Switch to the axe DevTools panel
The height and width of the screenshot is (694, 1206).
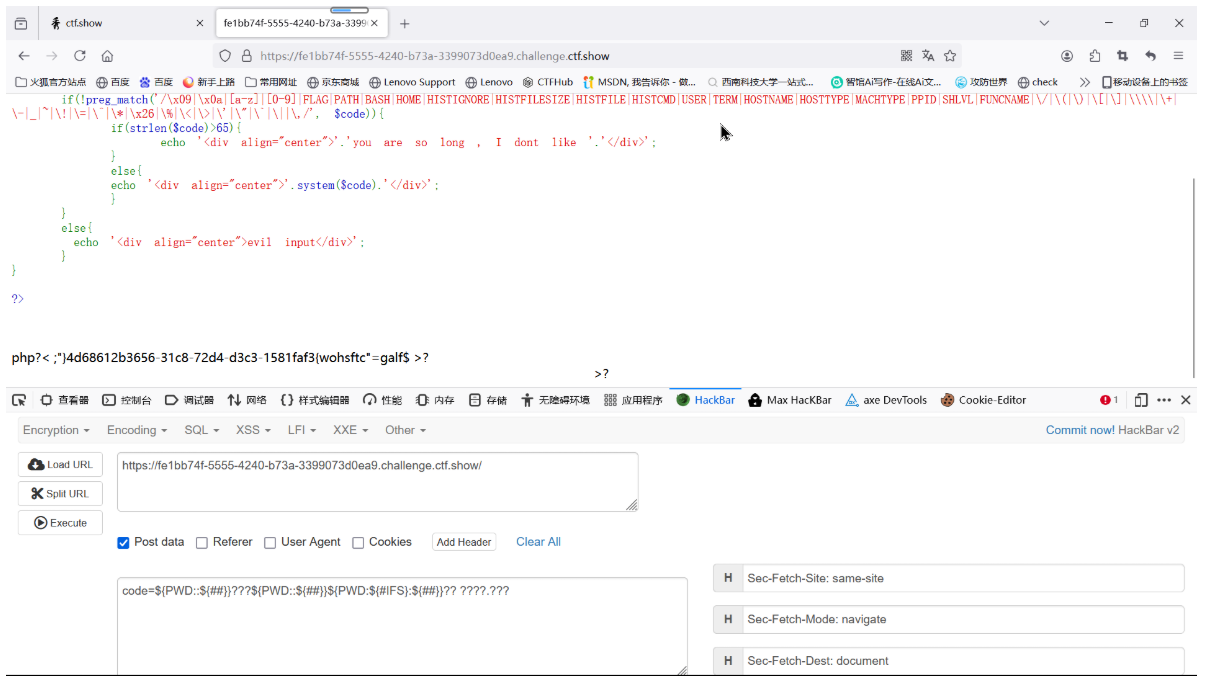coord(886,400)
